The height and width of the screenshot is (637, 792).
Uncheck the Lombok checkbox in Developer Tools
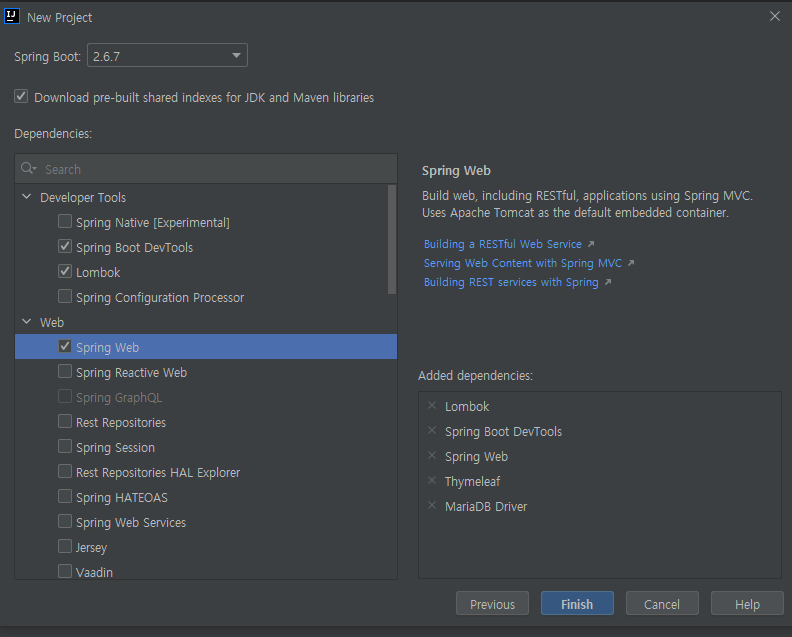click(x=65, y=271)
